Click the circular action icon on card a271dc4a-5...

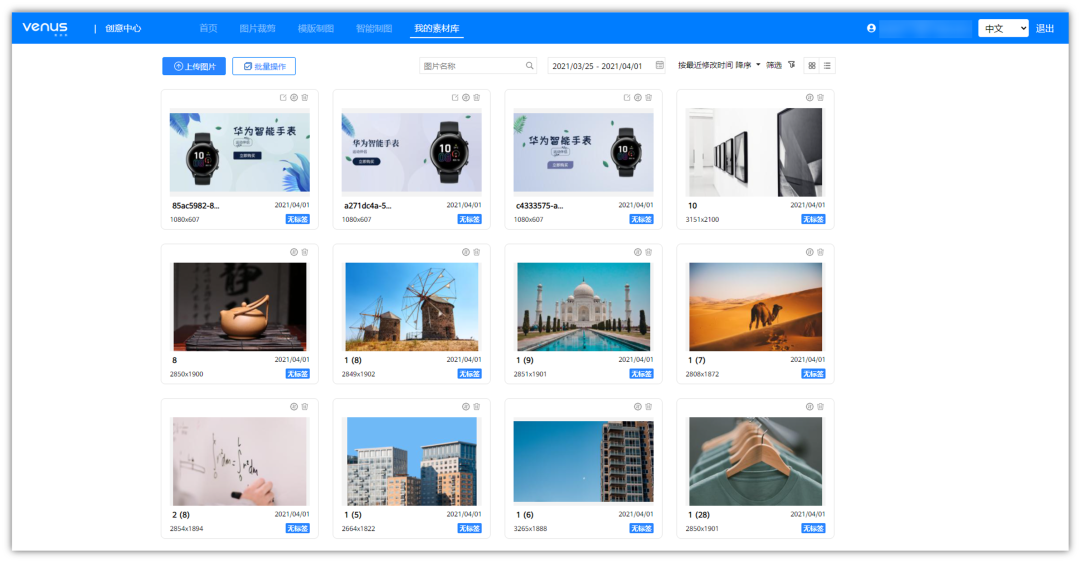[466, 98]
